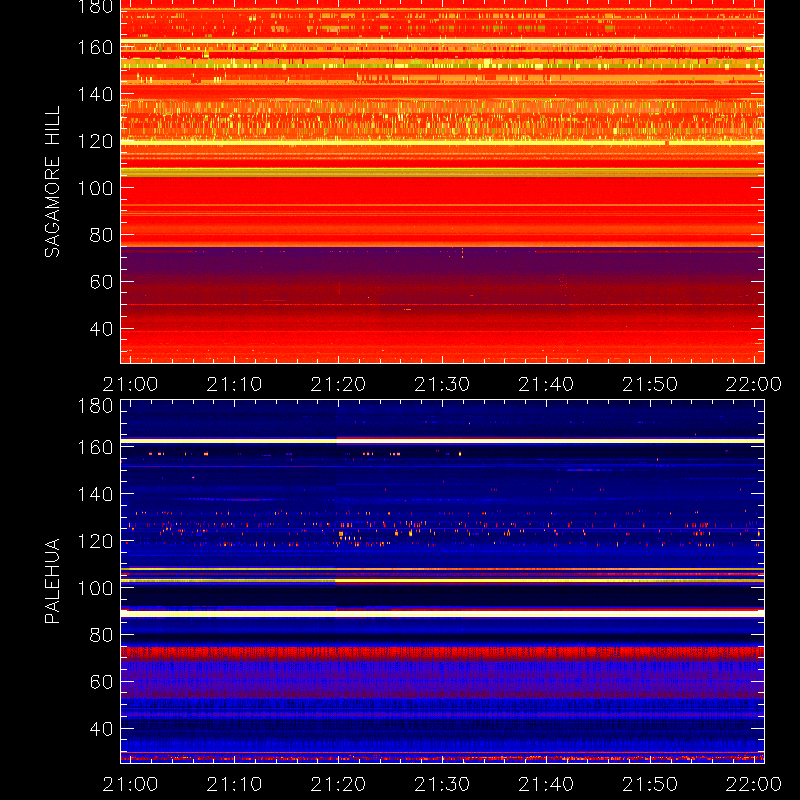
Task: Click the SAGAMORE HILL axis title
Action: [x=52, y=182]
